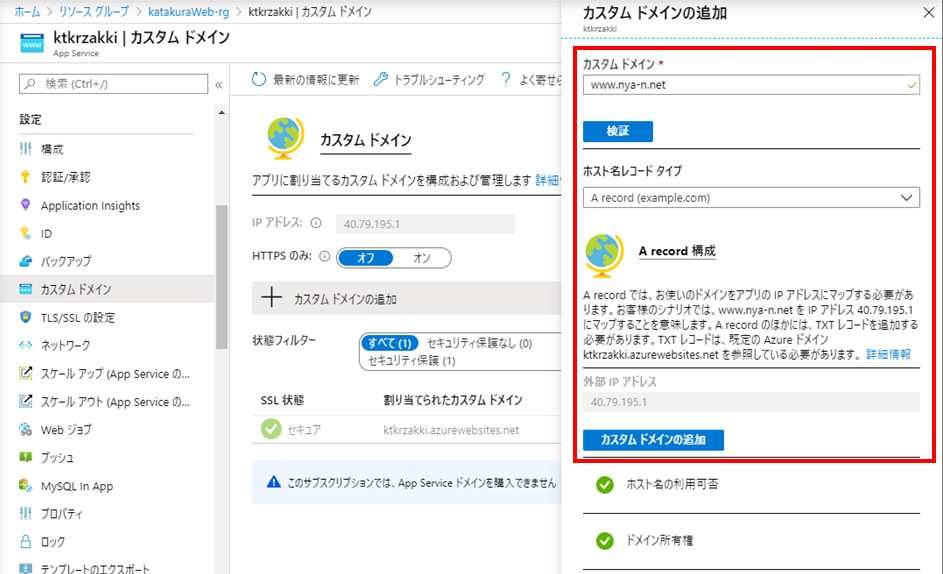Screen dimensions: 943x574
Task: Click 割り当てられたカスタム ドメイン column header
Action: point(453,400)
